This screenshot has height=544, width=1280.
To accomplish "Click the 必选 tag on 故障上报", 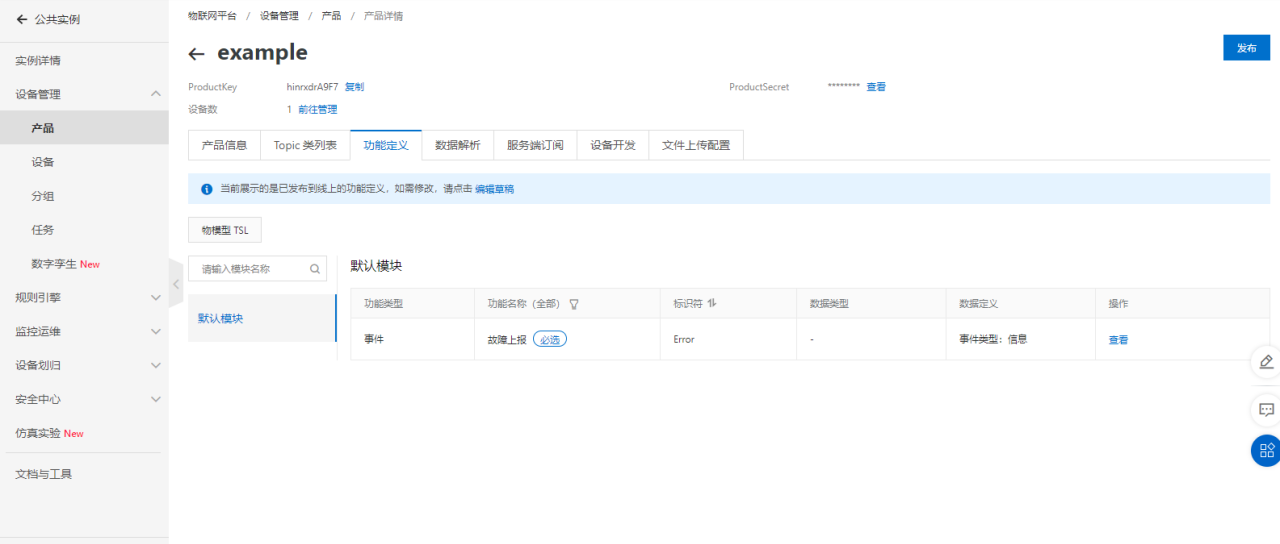I will [x=550, y=339].
